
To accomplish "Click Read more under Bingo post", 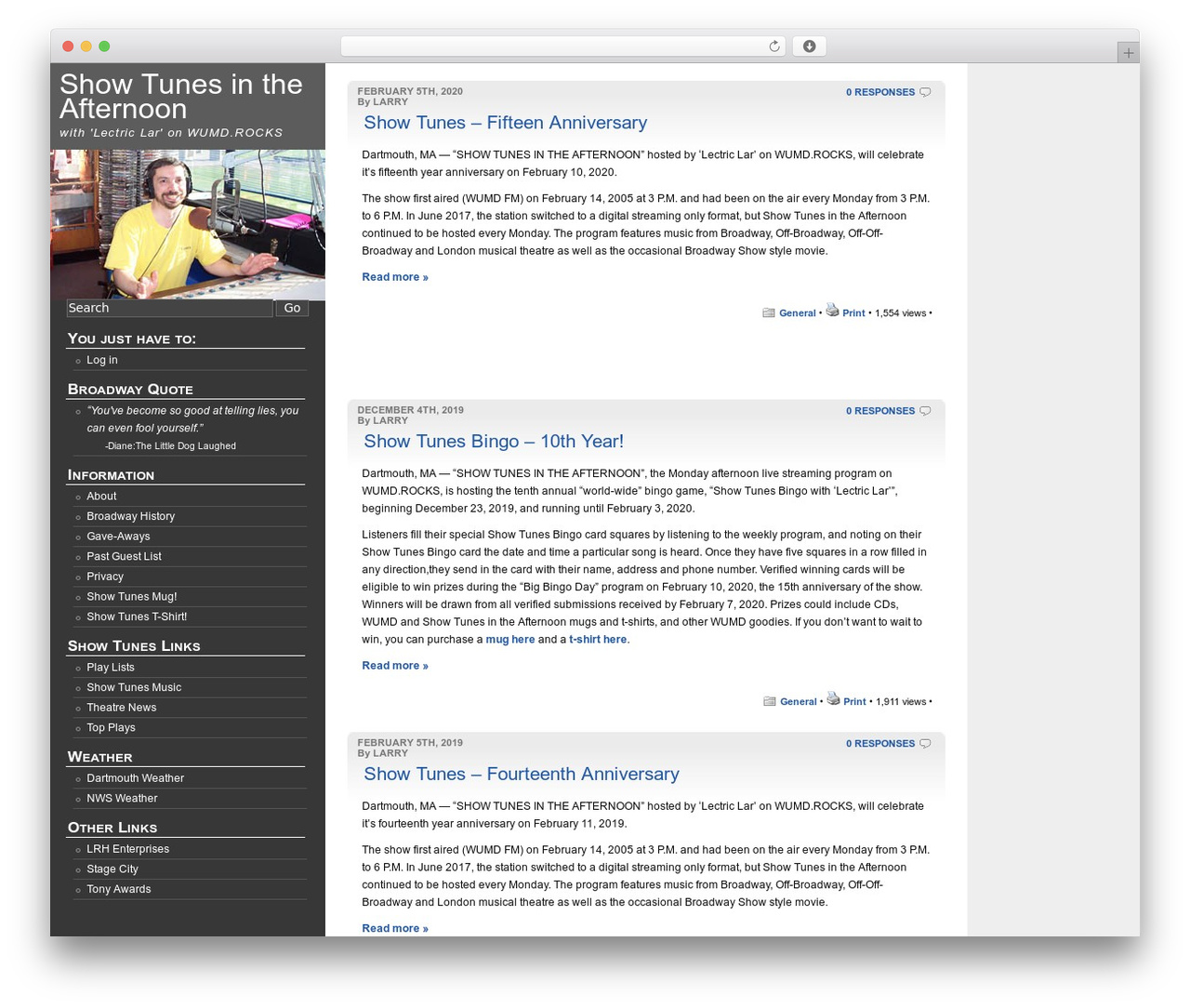I will coord(395,666).
